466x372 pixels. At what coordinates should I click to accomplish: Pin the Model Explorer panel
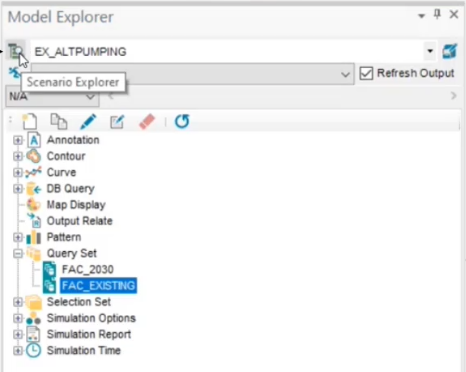437,14
